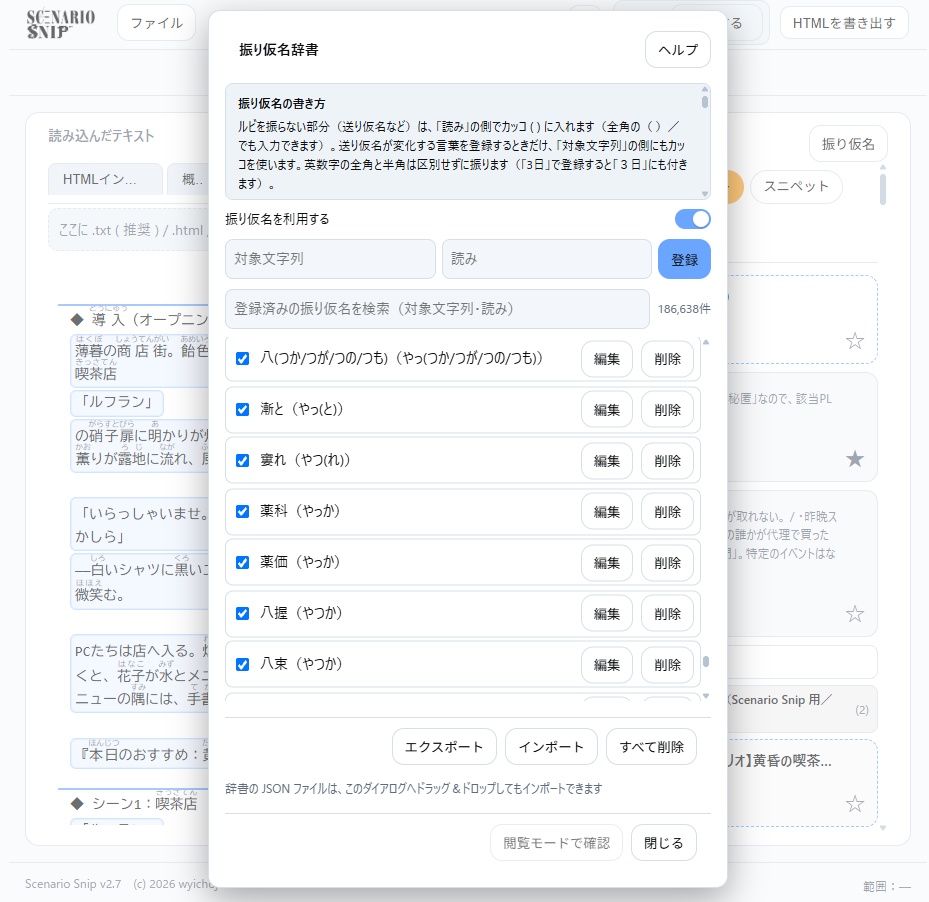
Task: Click 閲覧モードで確認 button
Action: click(x=556, y=843)
